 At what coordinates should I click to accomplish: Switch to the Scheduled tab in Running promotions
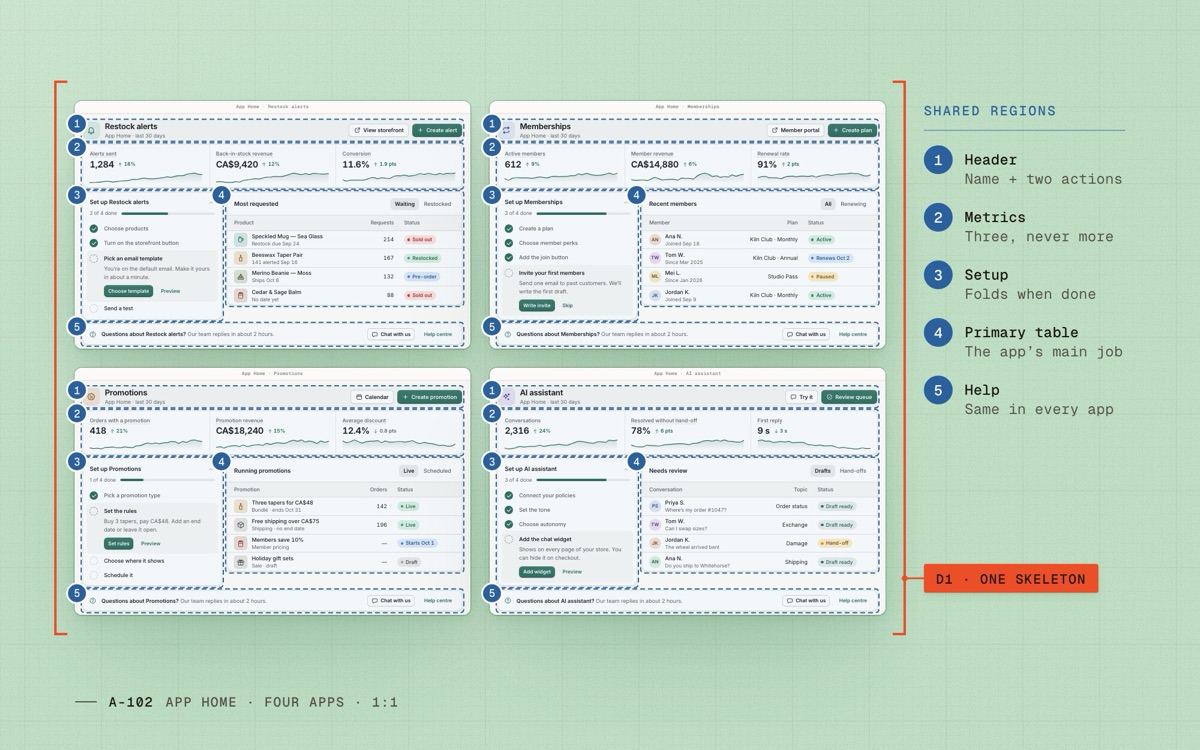tap(437, 471)
